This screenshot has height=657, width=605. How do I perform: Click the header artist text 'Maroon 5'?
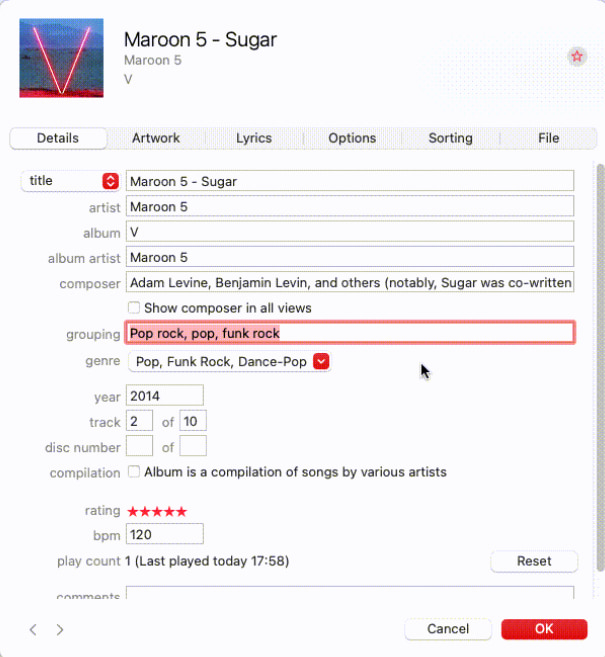(x=153, y=60)
